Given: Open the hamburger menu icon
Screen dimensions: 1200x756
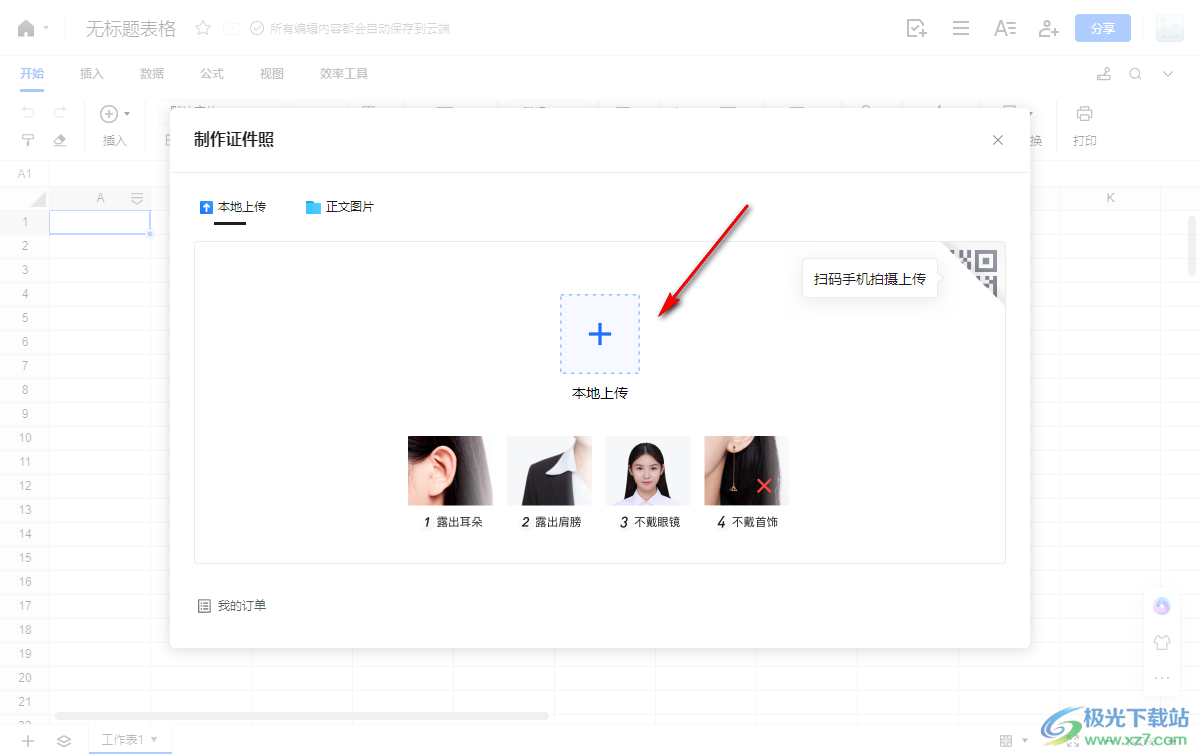Looking at the screenshot, I should click(x=961, y=28).
